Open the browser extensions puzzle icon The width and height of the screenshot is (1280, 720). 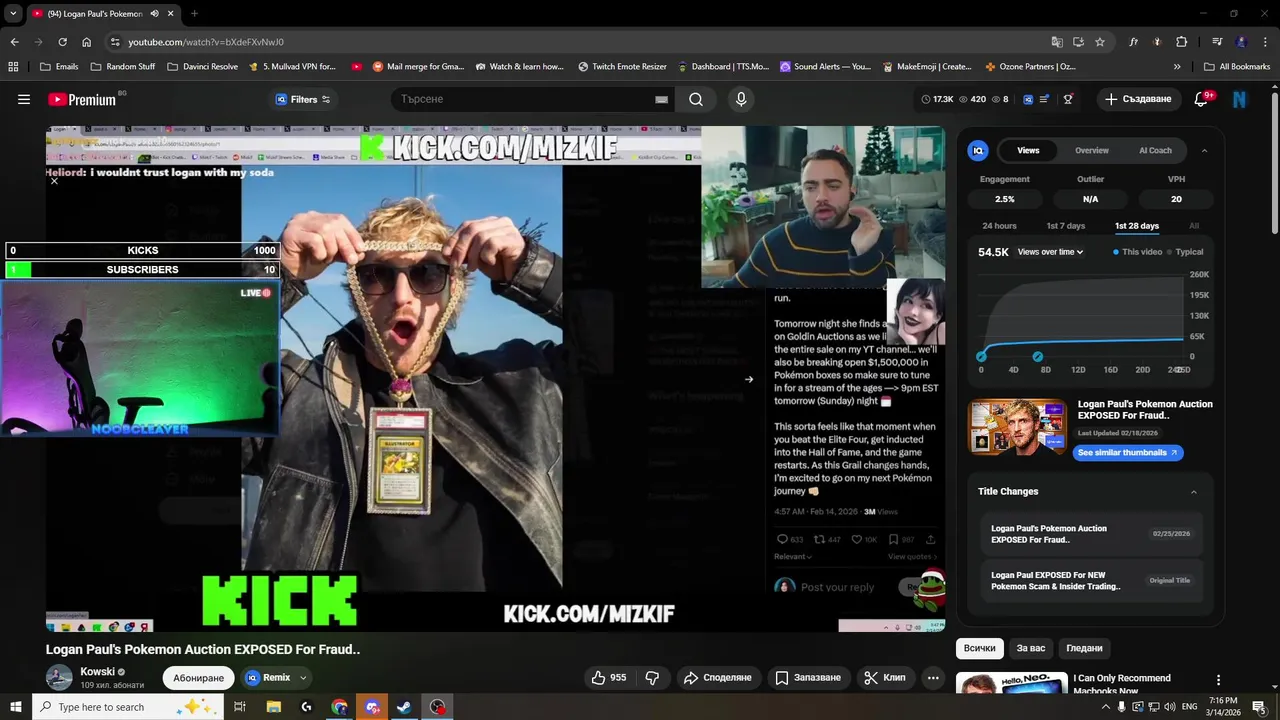(1181, 42)
